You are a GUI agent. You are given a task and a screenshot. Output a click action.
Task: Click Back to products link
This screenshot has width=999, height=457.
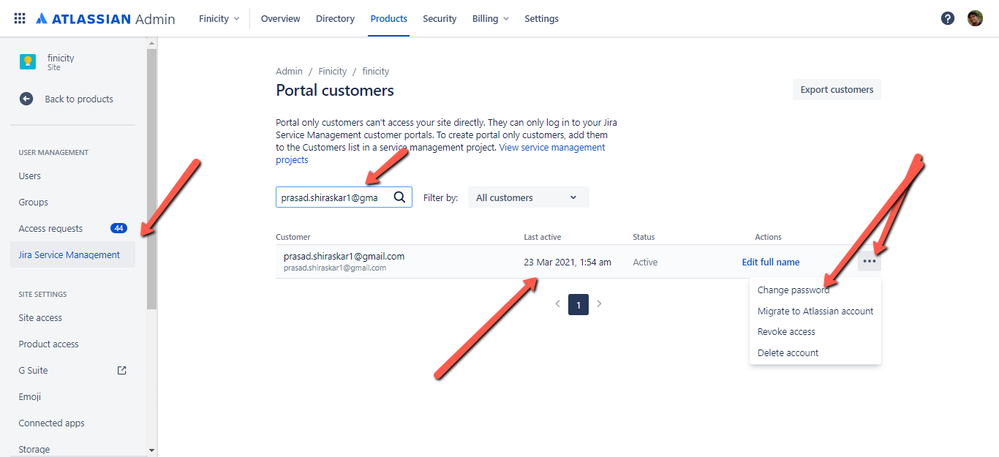[79, 99]
